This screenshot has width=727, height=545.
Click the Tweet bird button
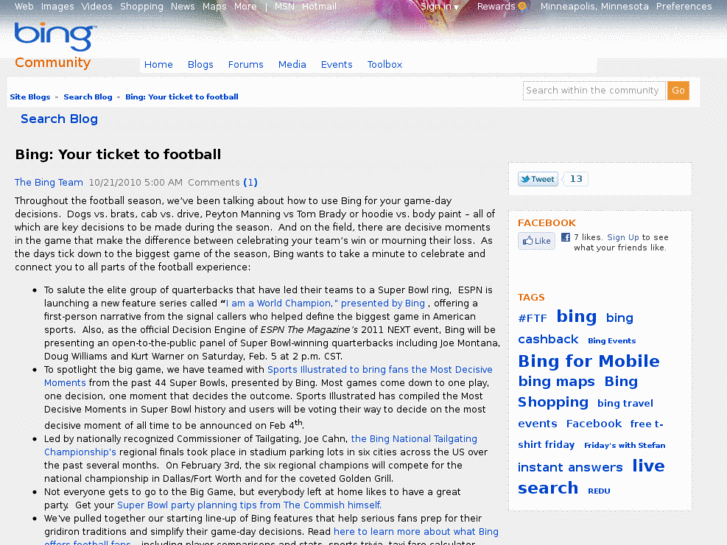(538, 179)
